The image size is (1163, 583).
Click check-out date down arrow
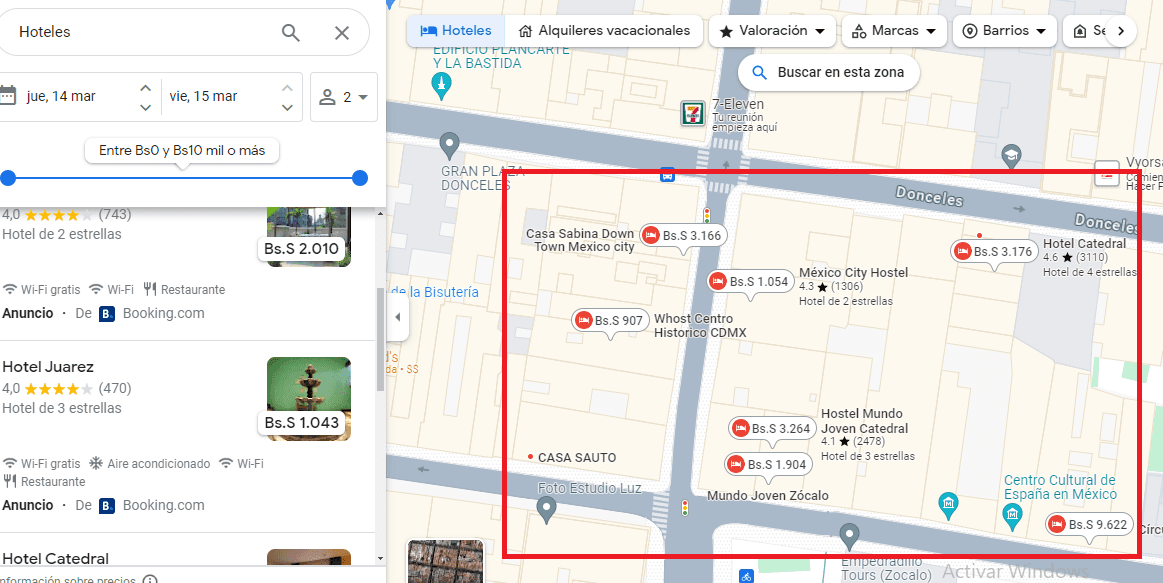coord(288,108)
